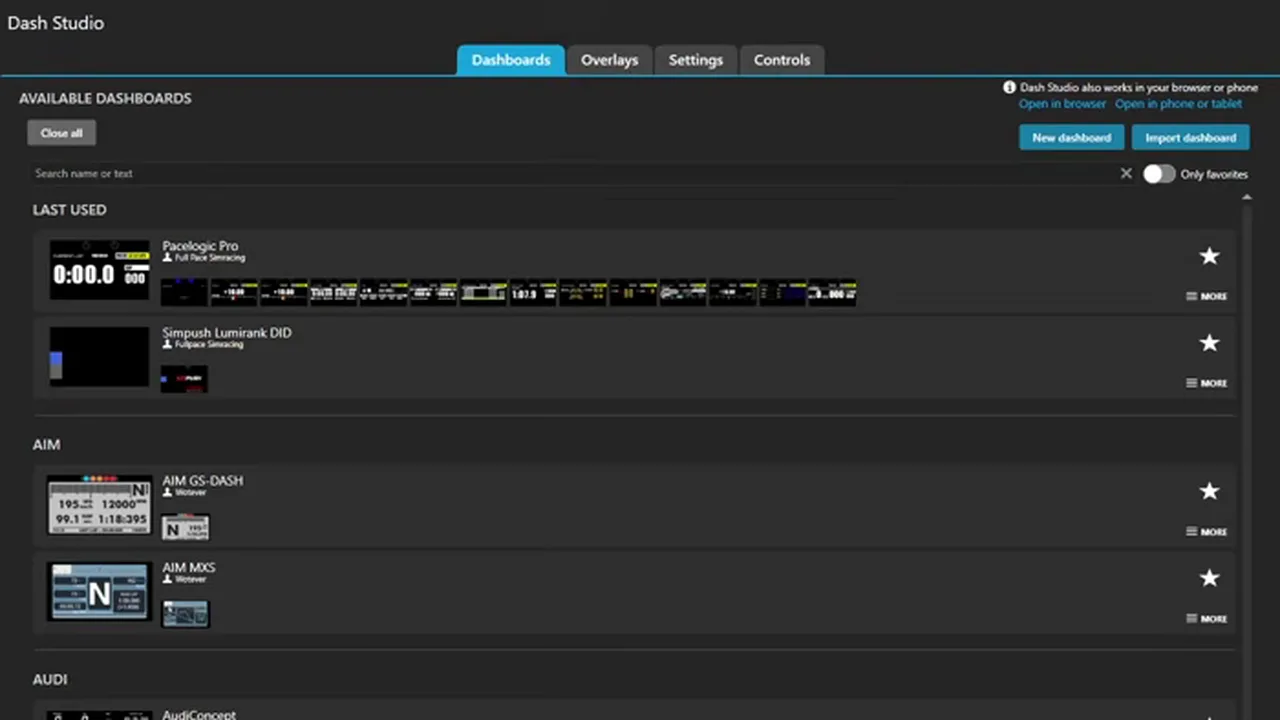Clear the search box with X icon
Image resolution: width=1280 pixels, height=720 pixels.
click(1126, 173)
